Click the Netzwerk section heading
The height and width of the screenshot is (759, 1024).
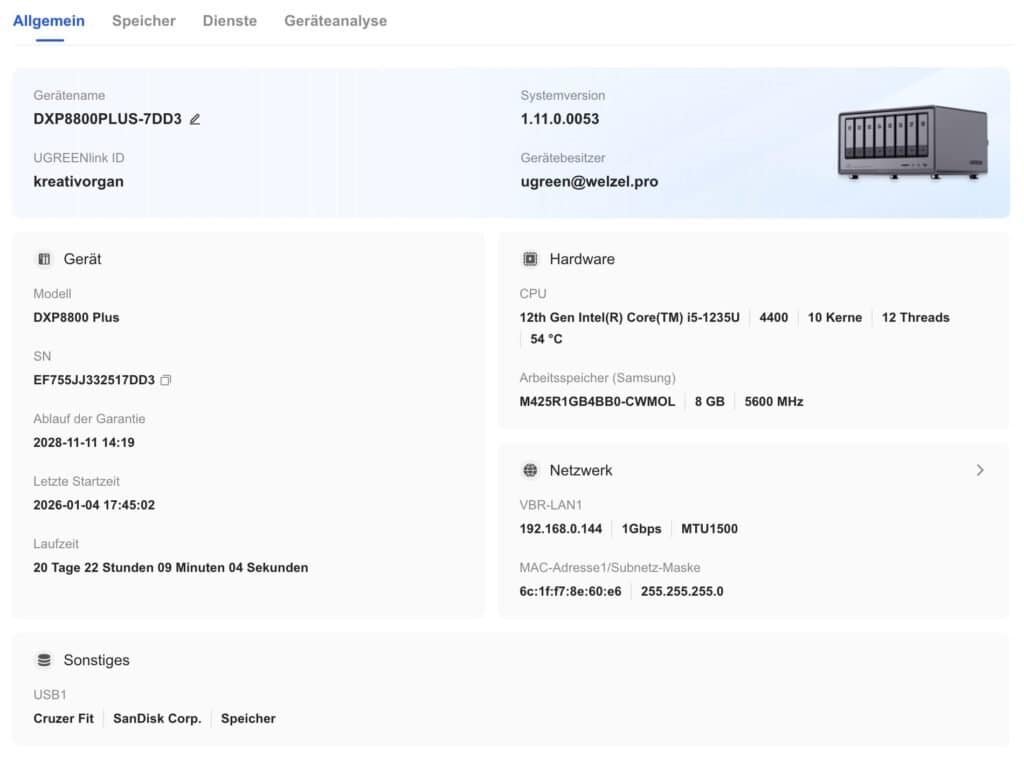[581, 470]
